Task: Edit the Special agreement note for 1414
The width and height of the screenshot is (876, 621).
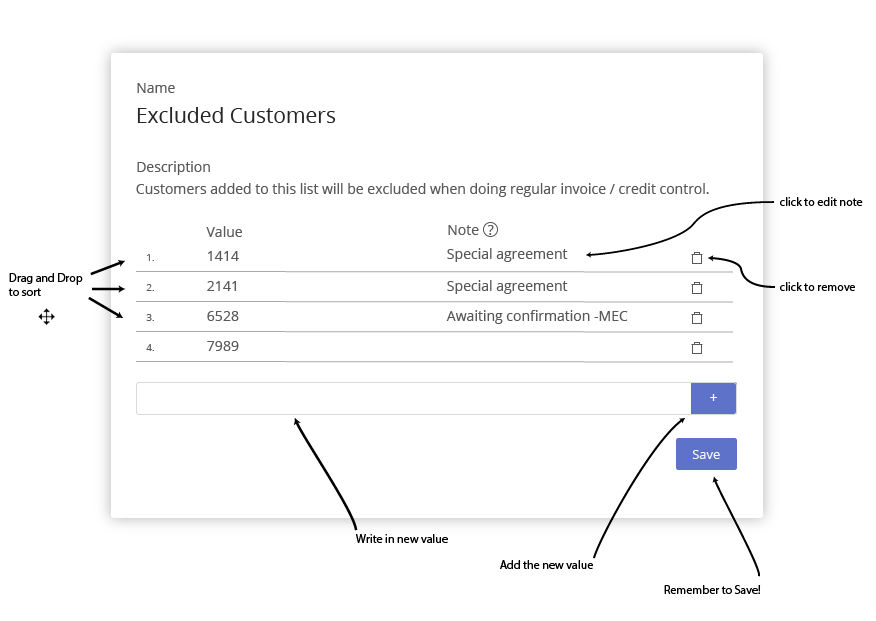Action: point(507,254)
